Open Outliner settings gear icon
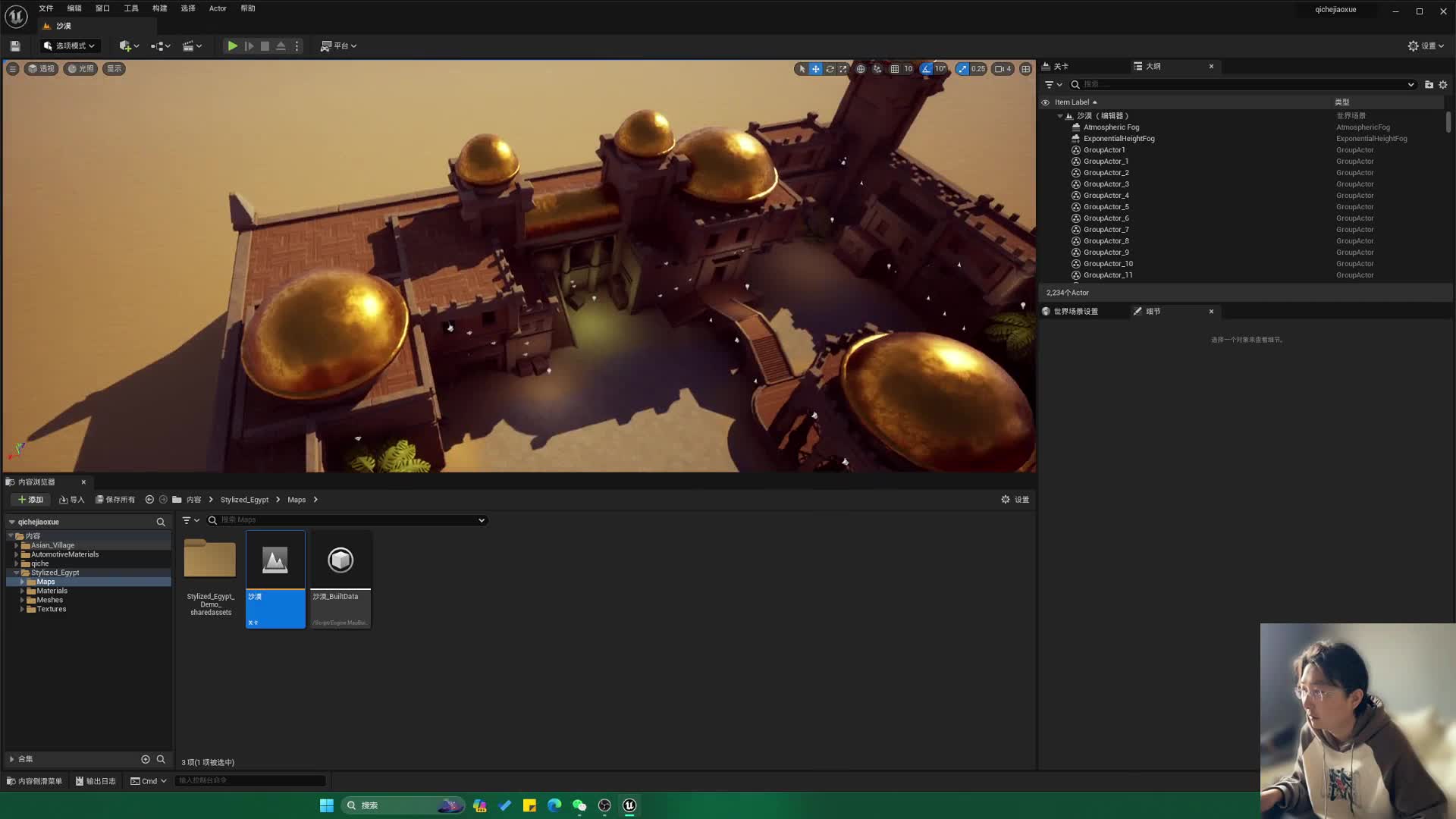1456x819 pixels. pos(1443,85)
